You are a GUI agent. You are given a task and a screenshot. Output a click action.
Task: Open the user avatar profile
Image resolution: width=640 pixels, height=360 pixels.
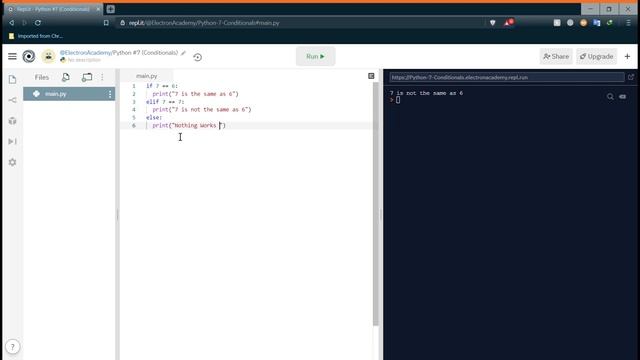[x=49, y=56]
